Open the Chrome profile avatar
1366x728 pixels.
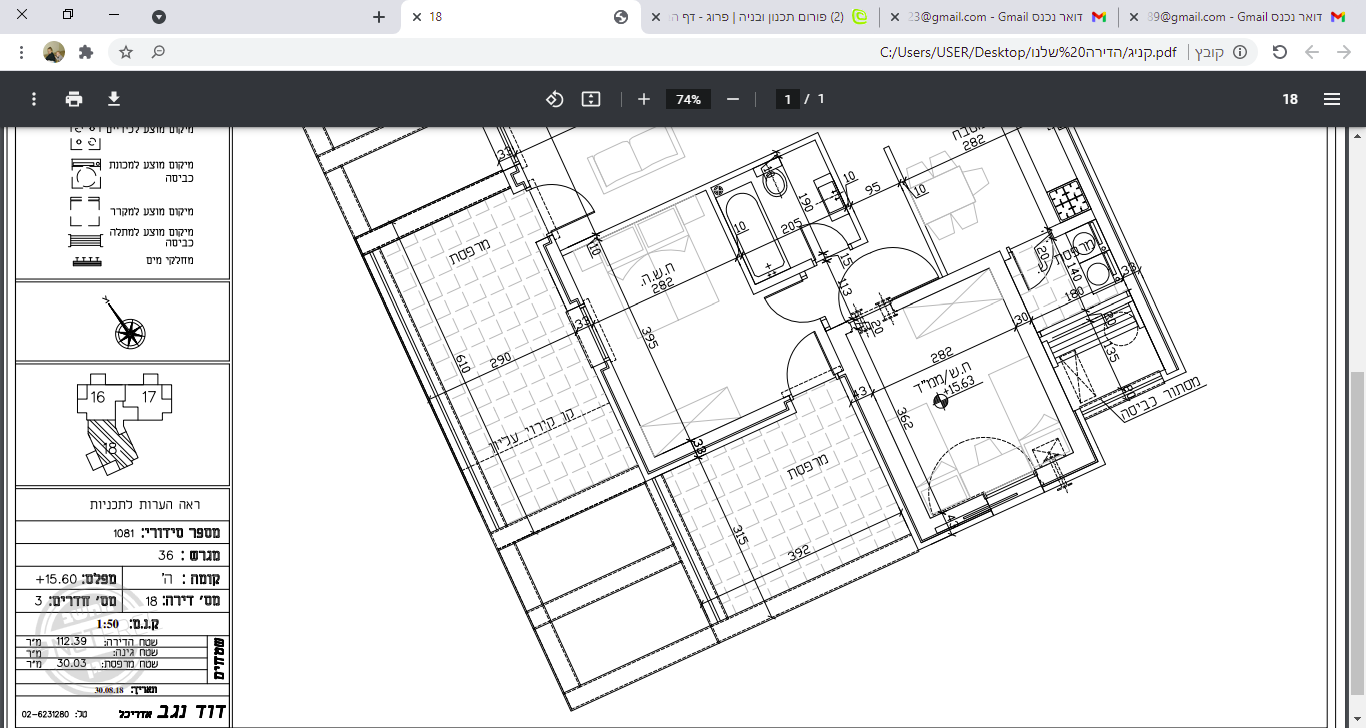(x=54, y=52)
